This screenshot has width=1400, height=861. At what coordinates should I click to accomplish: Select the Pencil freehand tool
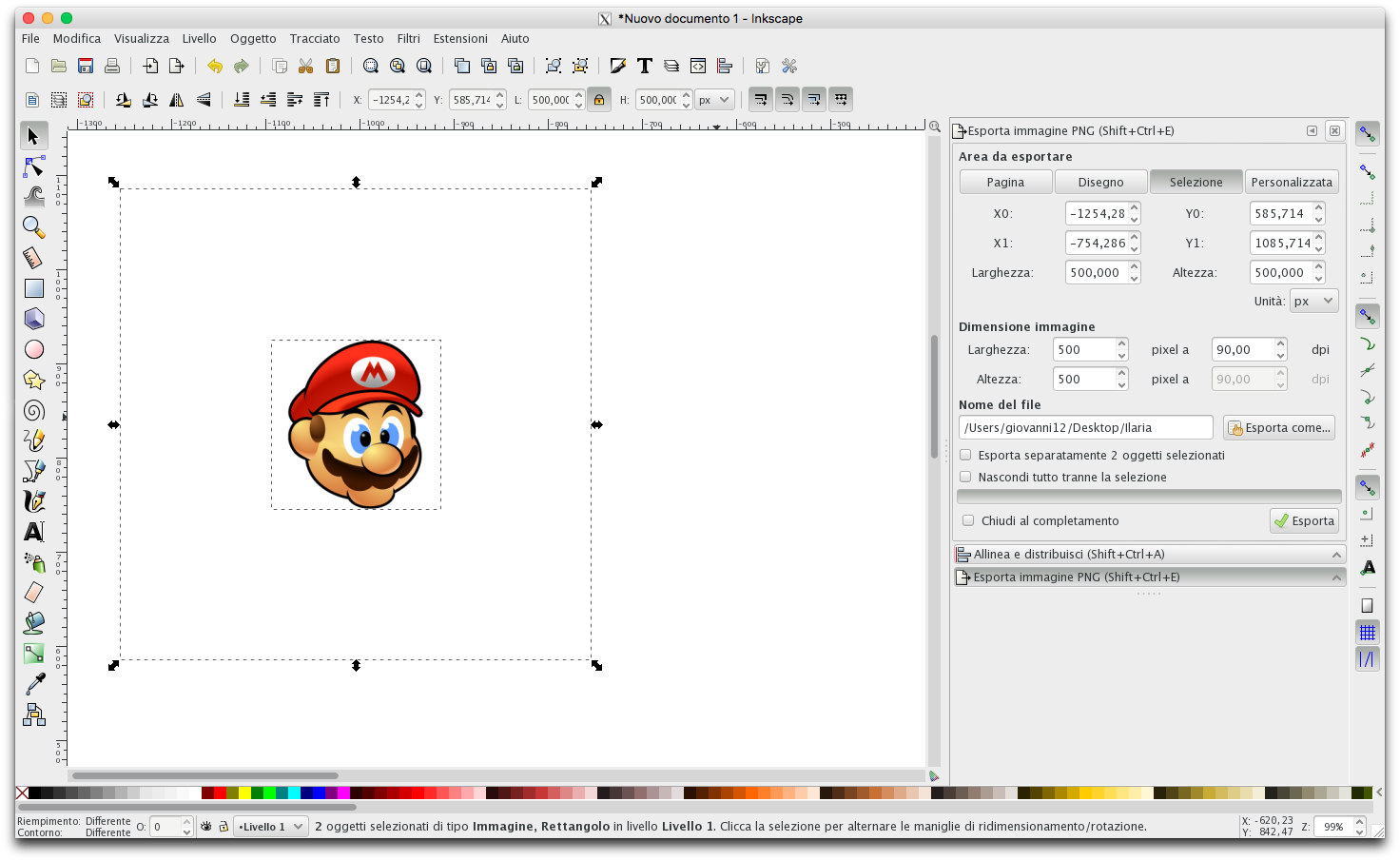point(34,440)
